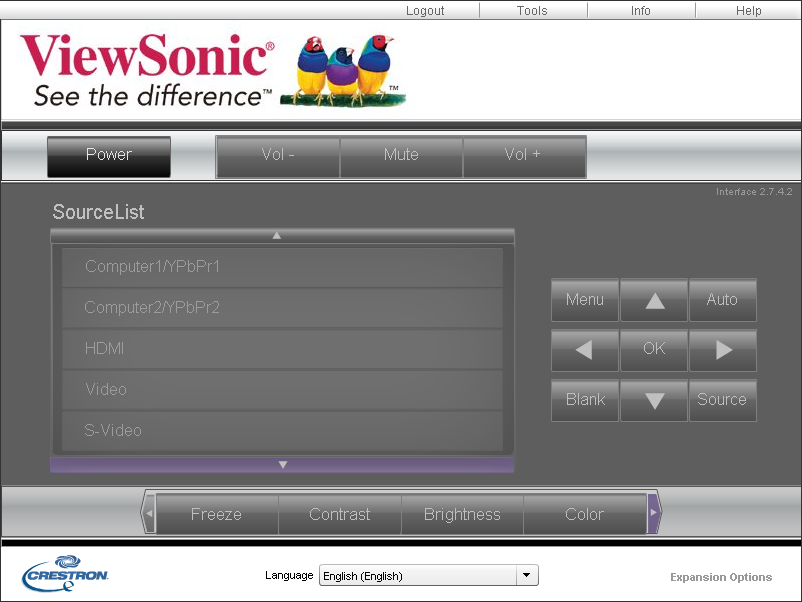Select S-Video source
The height and width of the screenshot is (602, 802).
pyautogui.click(x=282, y=431)
